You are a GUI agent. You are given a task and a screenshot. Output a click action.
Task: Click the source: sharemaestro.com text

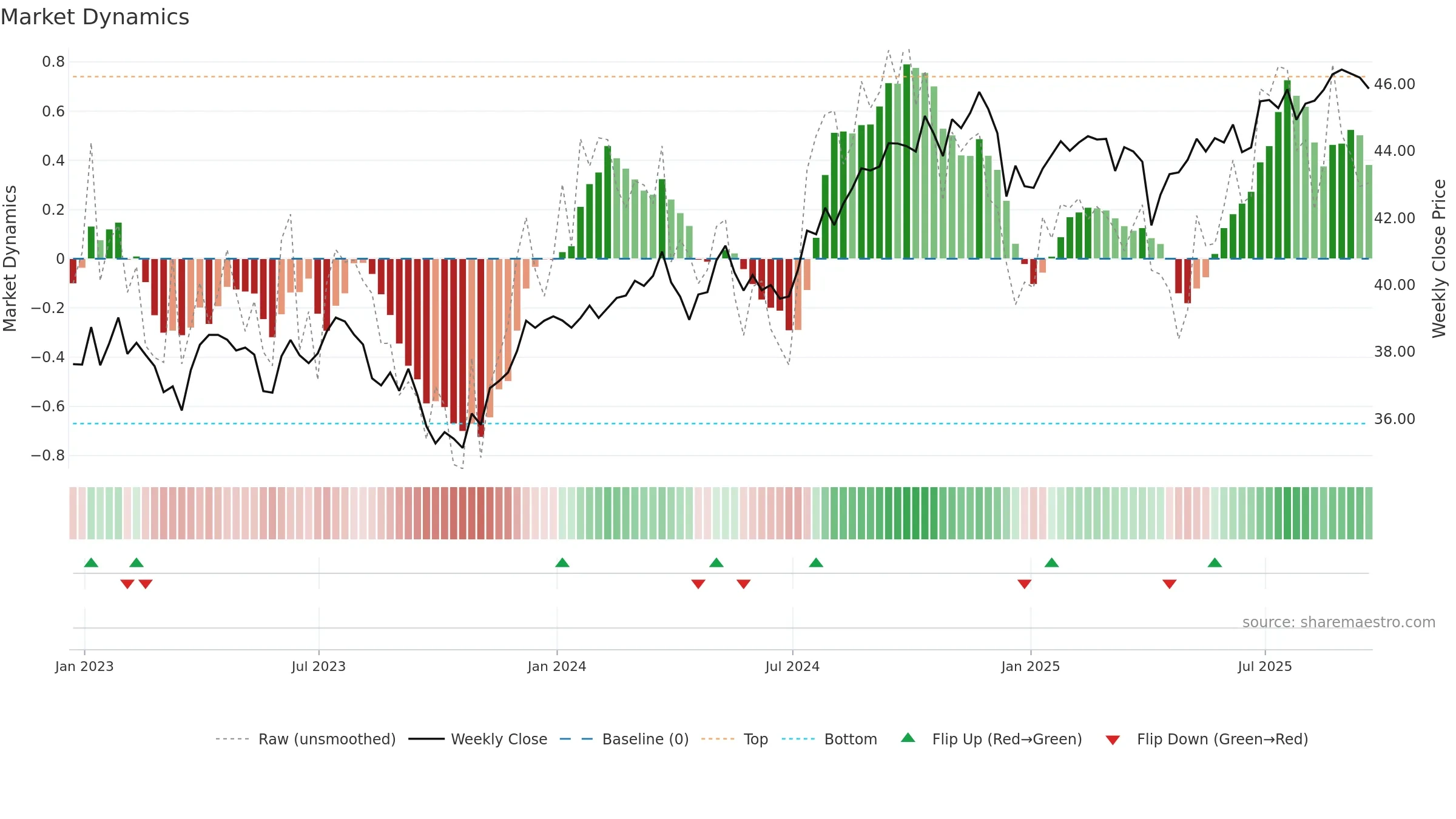1339,622
